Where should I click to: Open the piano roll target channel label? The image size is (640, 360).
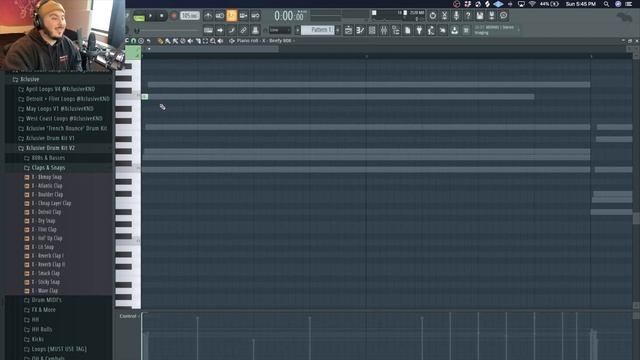[264, 41]
